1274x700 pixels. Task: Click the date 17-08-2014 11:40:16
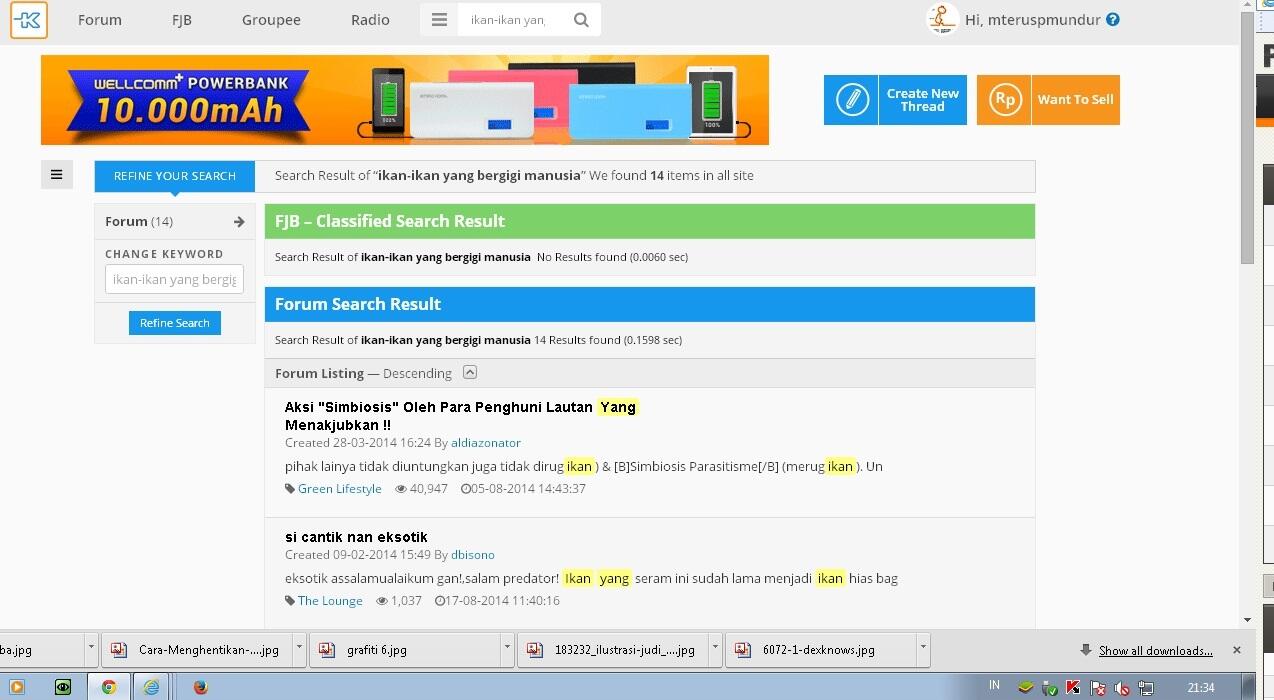(x=502, y=601)
